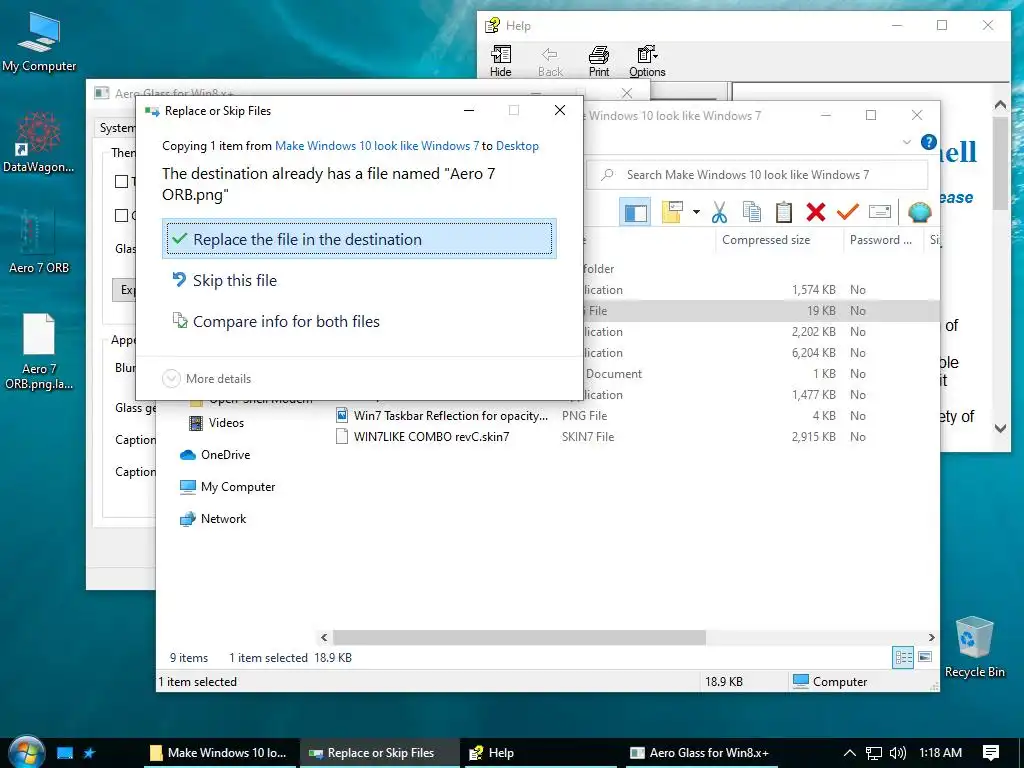The image size is (1024, 768).
Task: Toggle the navigation pane toolbar icon
Action: (635, 212)
